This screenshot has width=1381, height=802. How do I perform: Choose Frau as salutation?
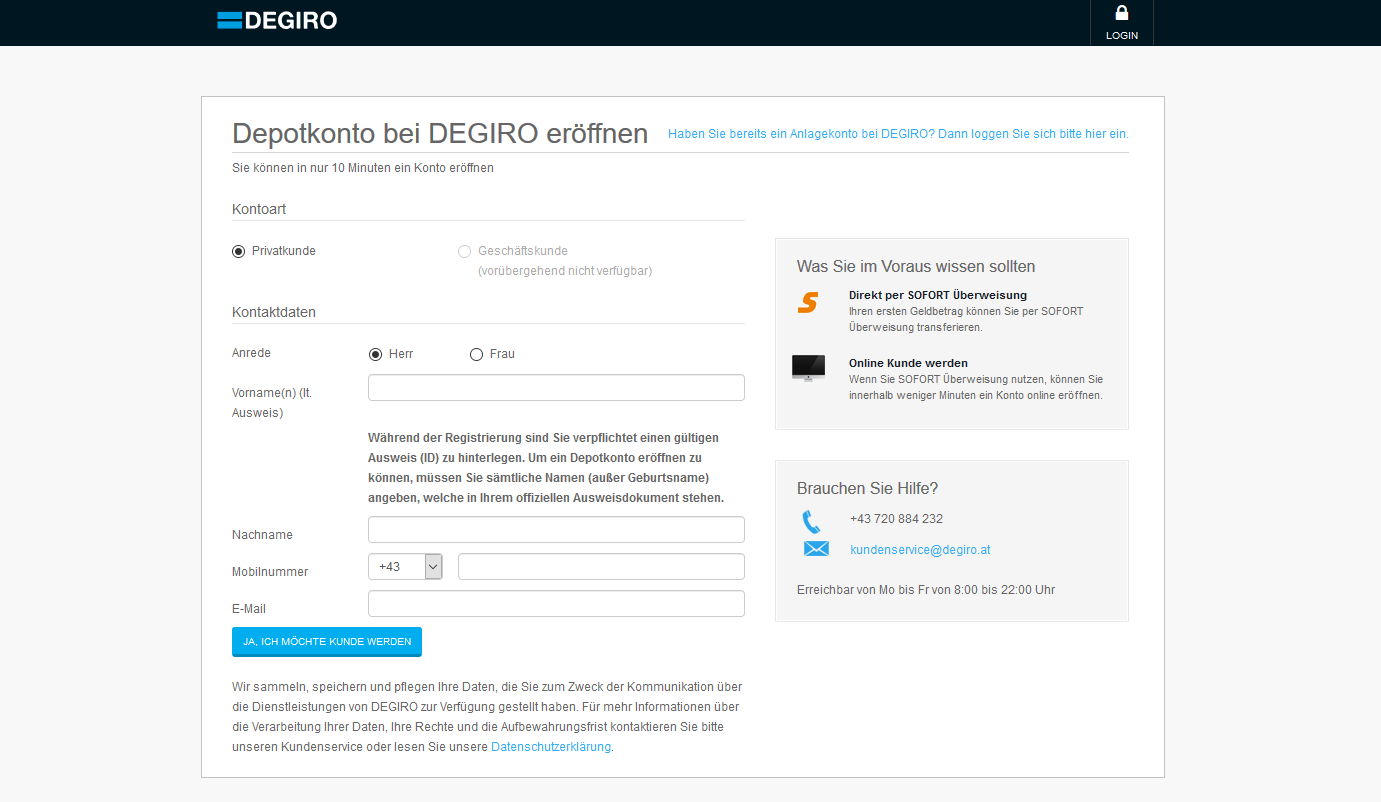476,354
